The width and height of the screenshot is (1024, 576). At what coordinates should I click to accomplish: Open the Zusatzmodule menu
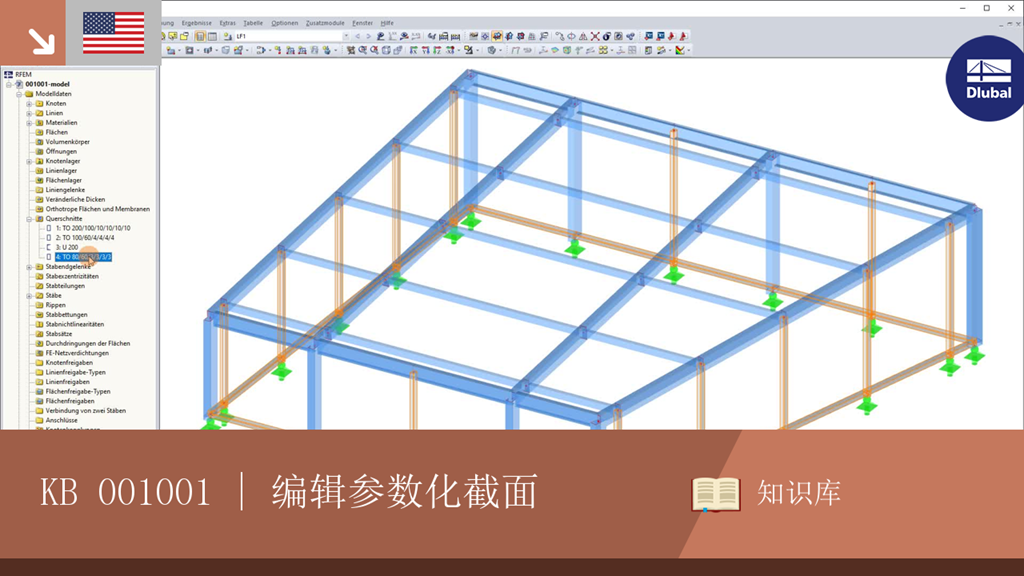[325, 23]
